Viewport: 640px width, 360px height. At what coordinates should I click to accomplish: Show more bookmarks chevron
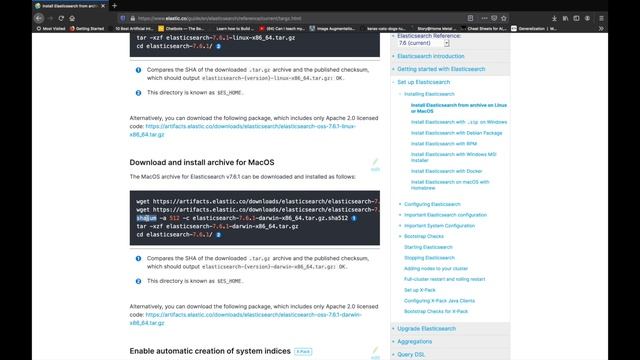click(601, 29)
